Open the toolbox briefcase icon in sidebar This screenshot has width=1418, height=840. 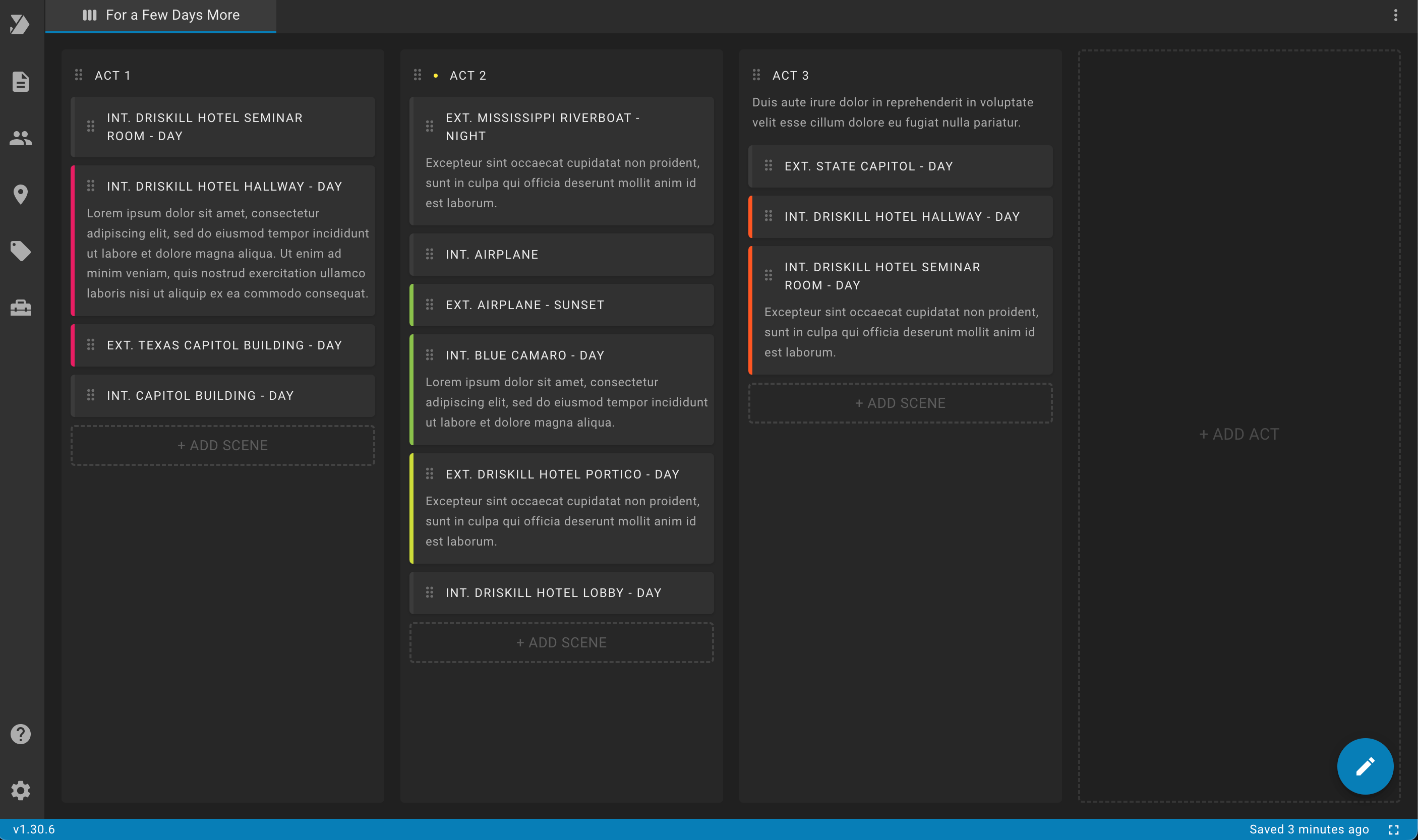pyautogui.click(x=20, y=308)
